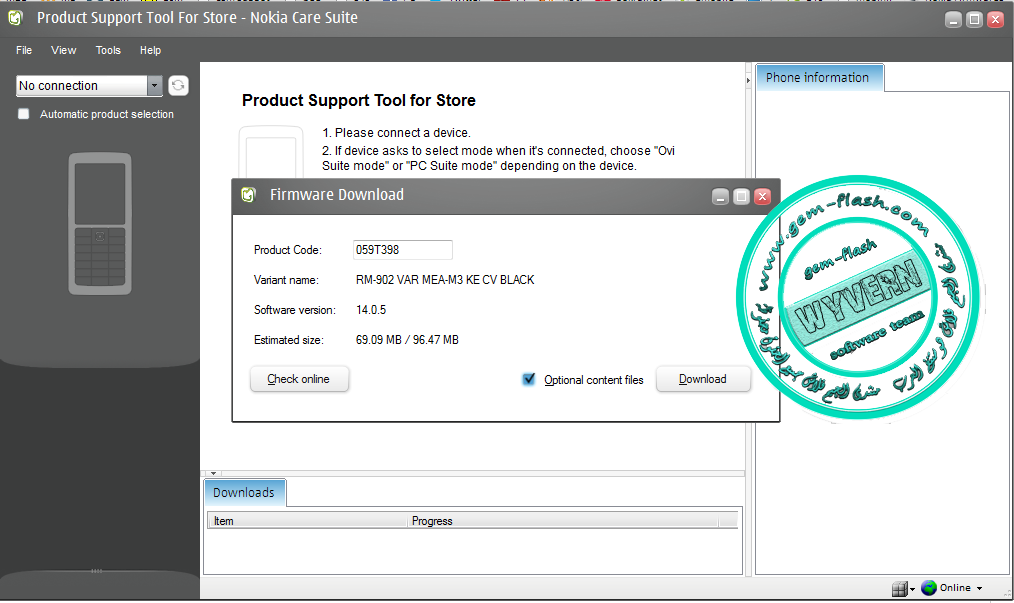Viewport: 1014px width, 603px height.
Task: Select the Downloads tab
Action: click(244, 492)
